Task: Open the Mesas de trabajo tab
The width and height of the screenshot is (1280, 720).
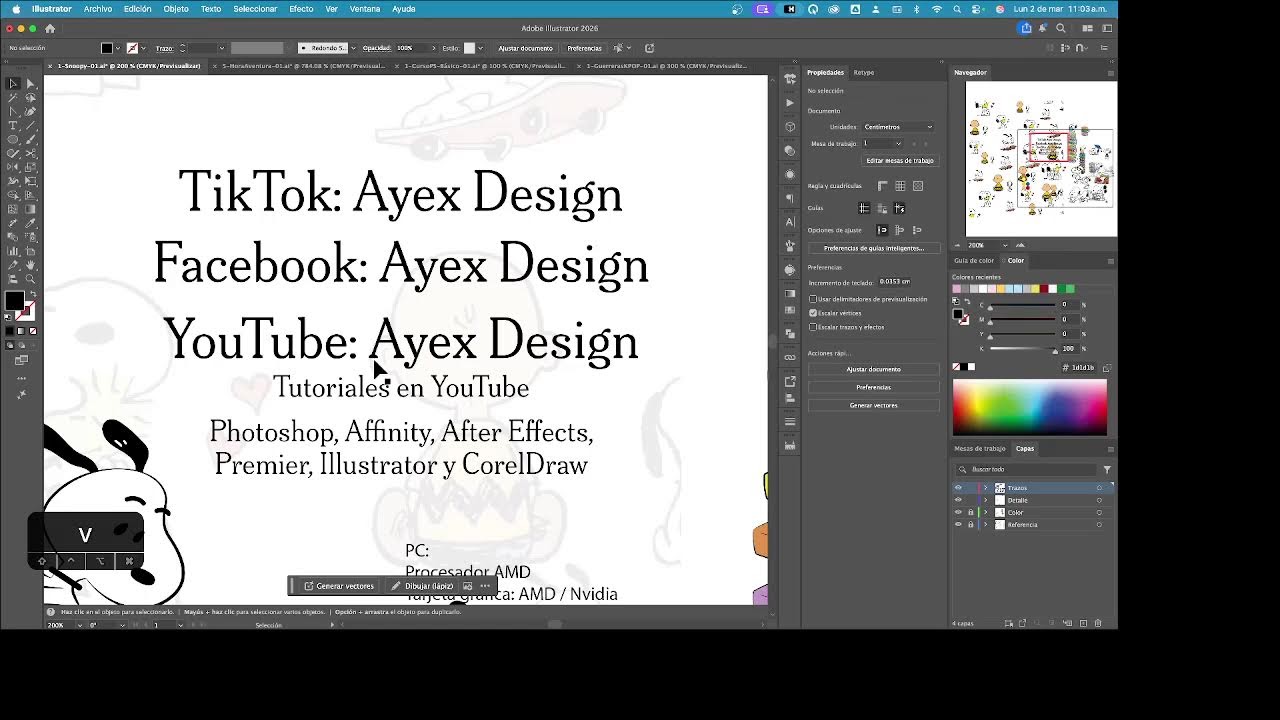Action: point(980,449)
